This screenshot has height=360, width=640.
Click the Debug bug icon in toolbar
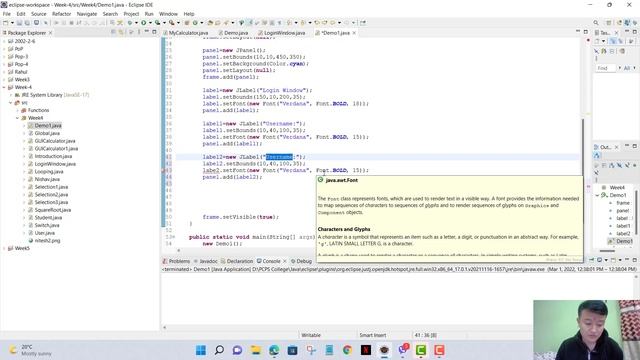[130, 23]
